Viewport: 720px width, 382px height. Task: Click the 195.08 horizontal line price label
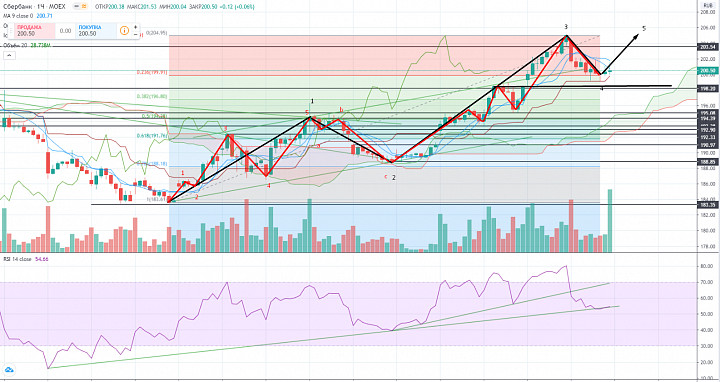coord(708,112)
